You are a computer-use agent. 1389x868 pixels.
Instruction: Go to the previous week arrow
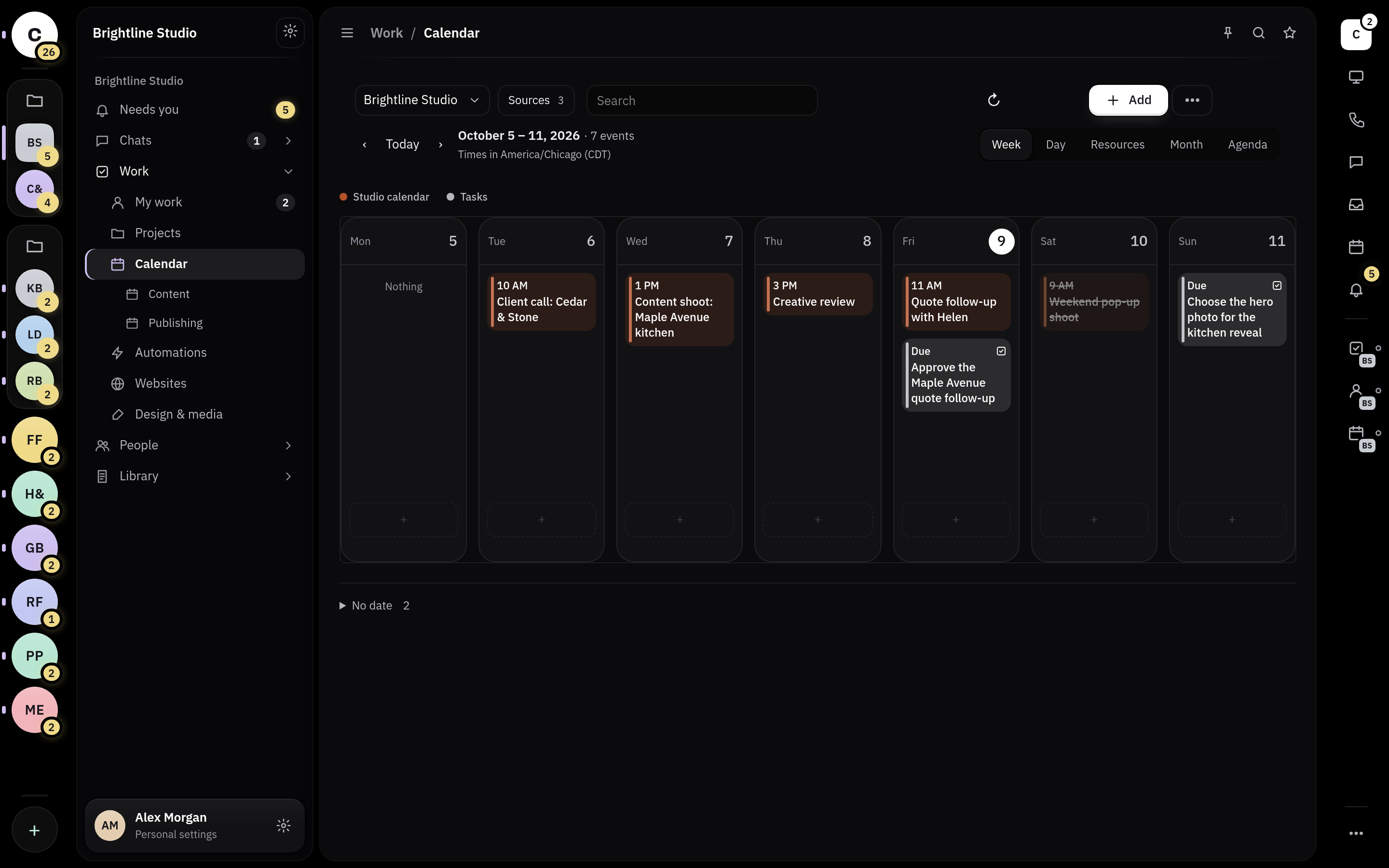pyautogui.click(x=365, y=145)
